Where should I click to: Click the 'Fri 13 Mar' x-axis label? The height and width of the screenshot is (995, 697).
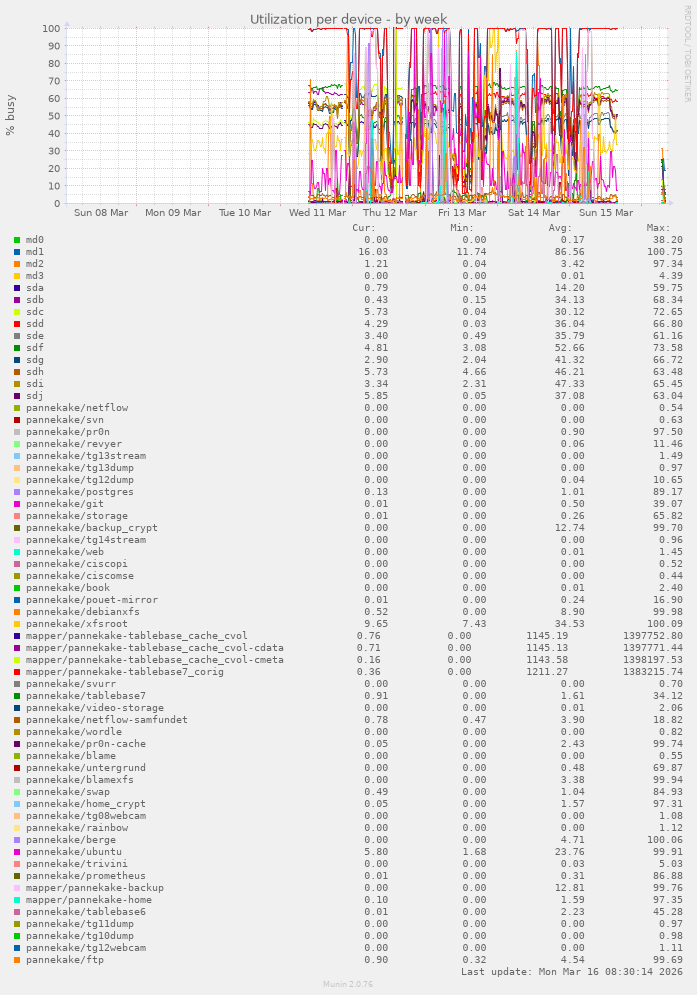pyautogui.click(x=462, y=213)
